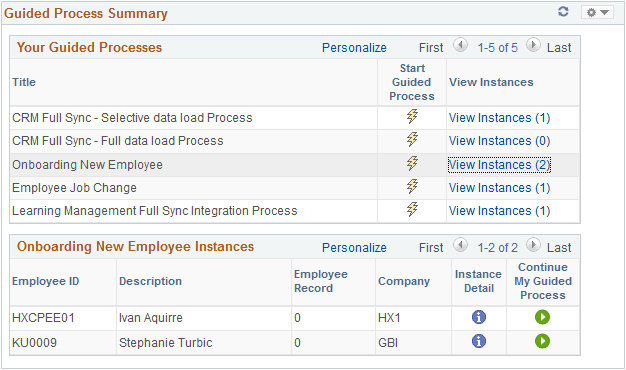Viewport: 626px width, 370px height.
Task: View instances for Learning Management Full Sync
Action: point(499,211)
